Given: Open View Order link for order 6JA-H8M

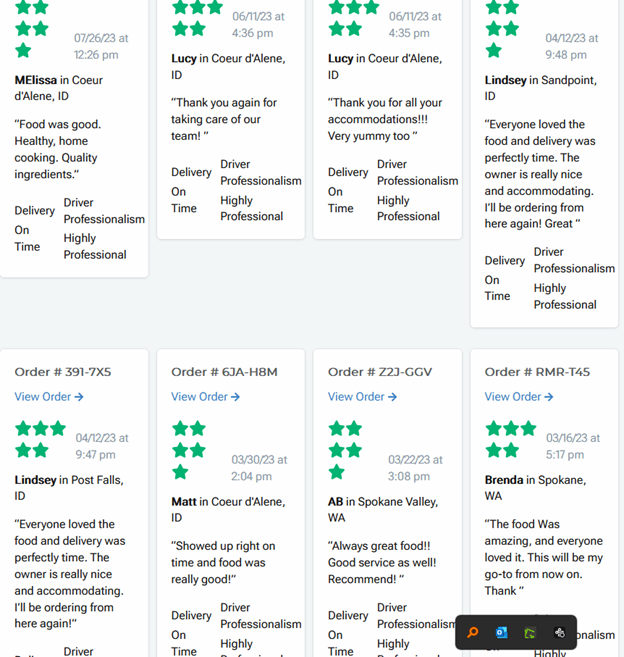Looking at the screenshot, I should tap(205, 397).
